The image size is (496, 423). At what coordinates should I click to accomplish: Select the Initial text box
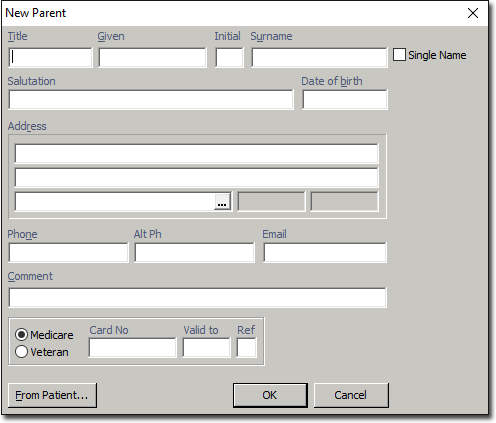pos(229,58)
